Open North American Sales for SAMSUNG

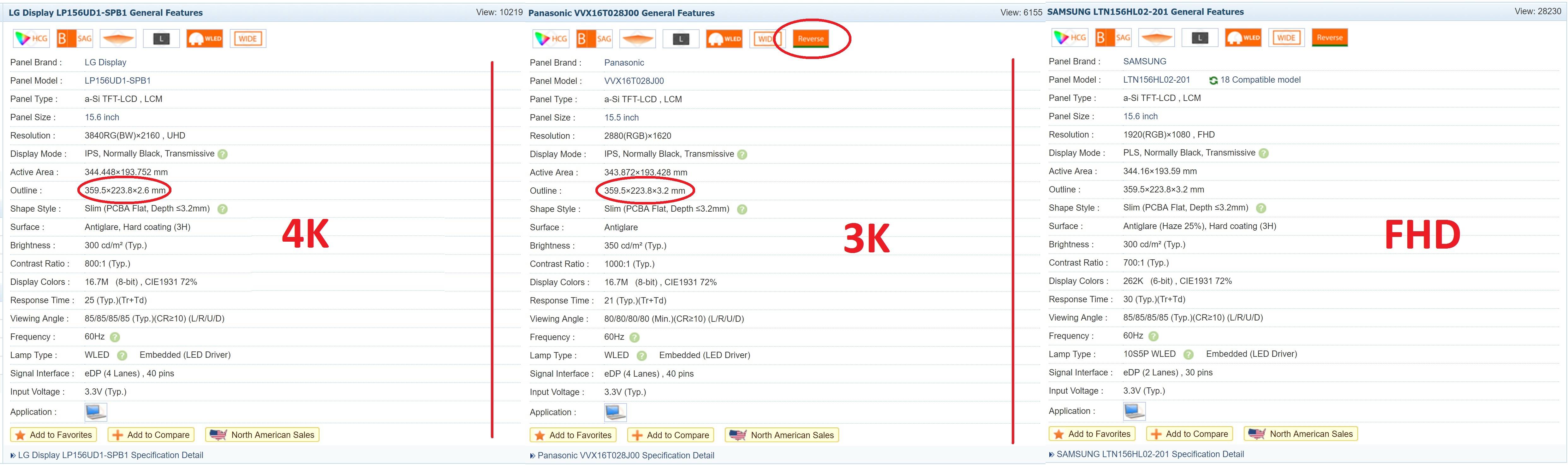click(1301, 435)
